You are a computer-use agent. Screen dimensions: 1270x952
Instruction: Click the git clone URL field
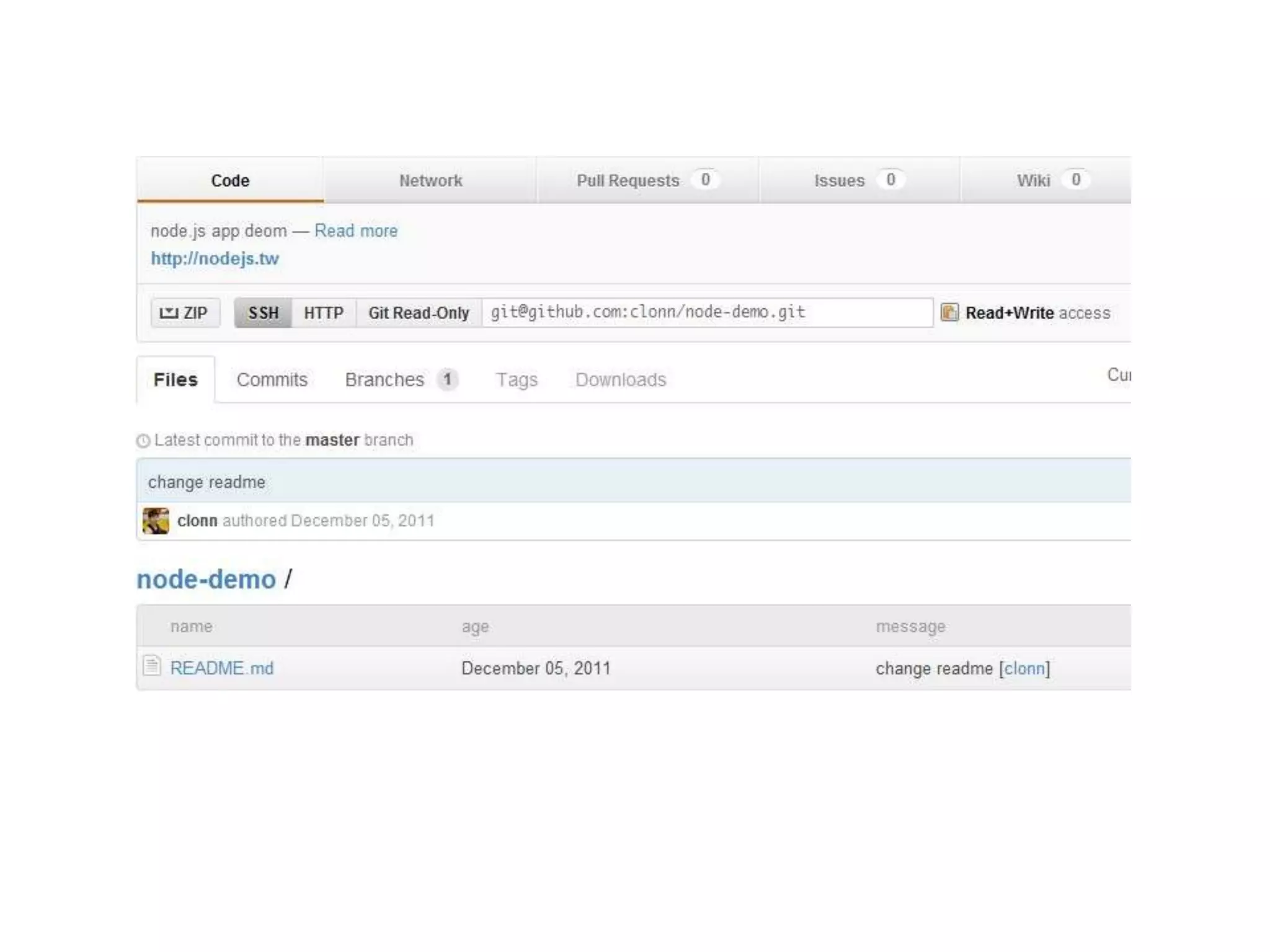coord(707,312)
